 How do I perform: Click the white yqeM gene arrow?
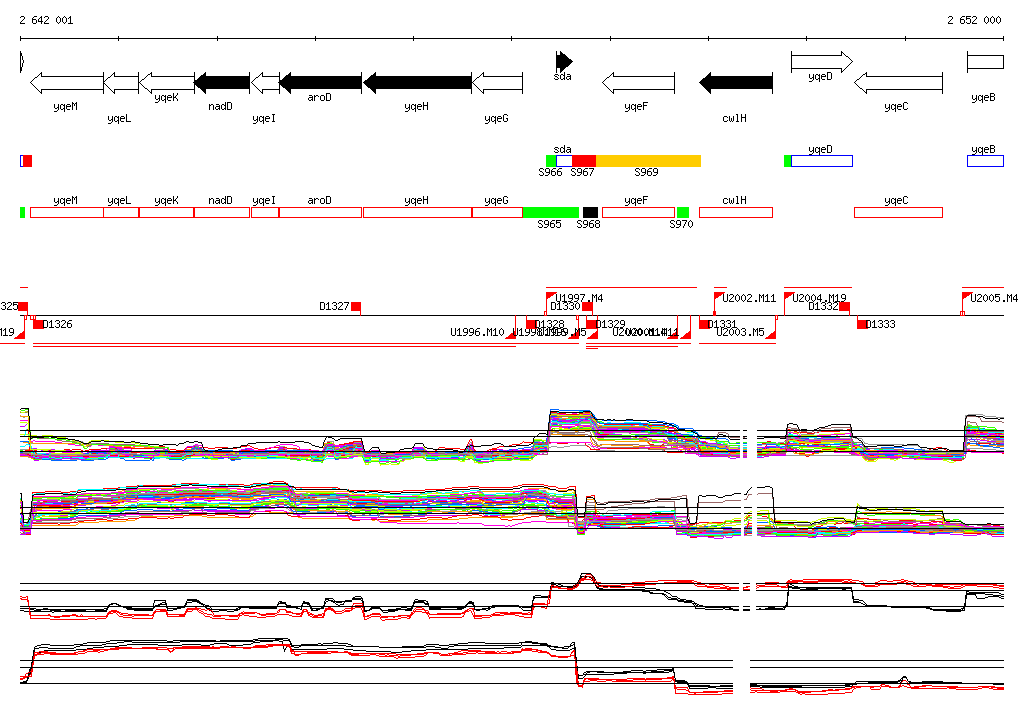[67, 83]
